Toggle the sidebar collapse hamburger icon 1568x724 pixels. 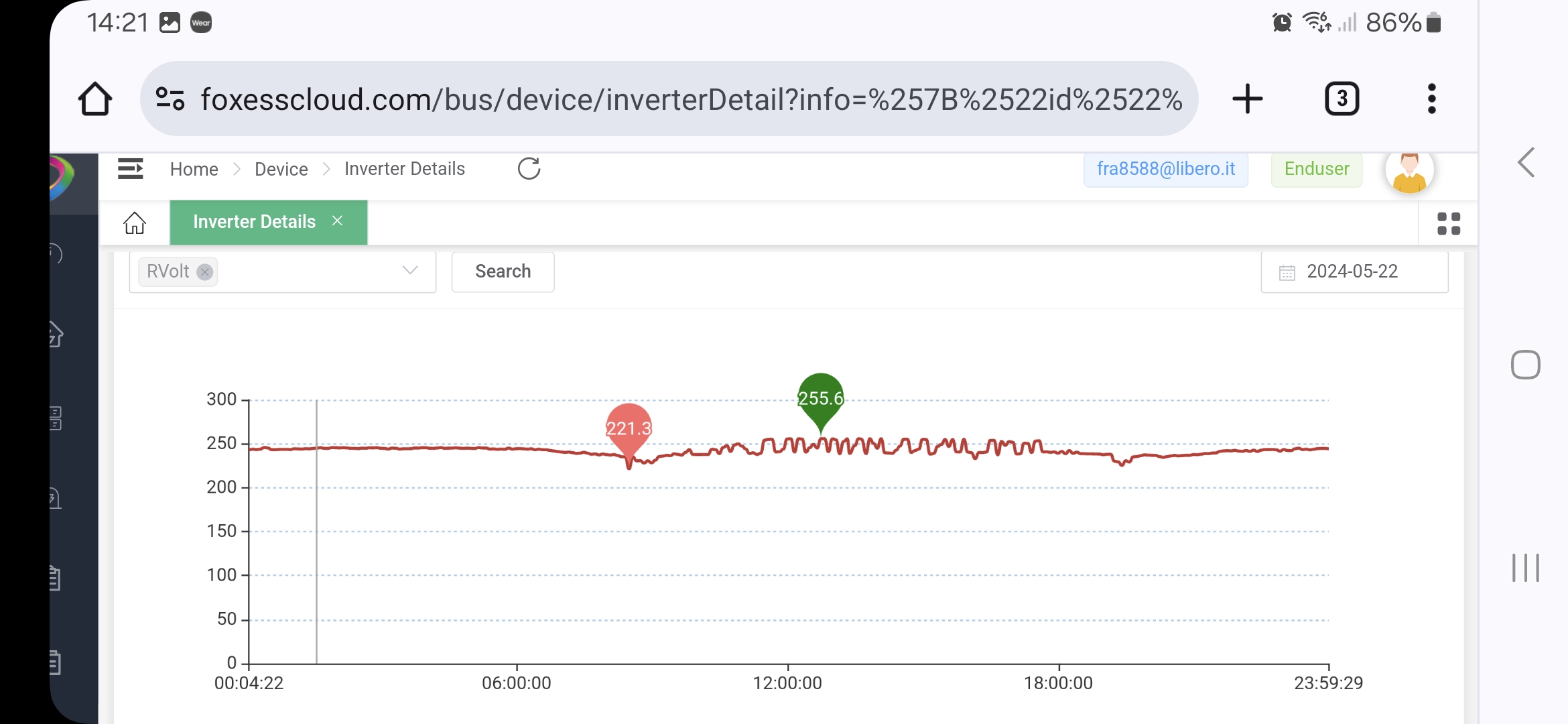tap(130, 169)
